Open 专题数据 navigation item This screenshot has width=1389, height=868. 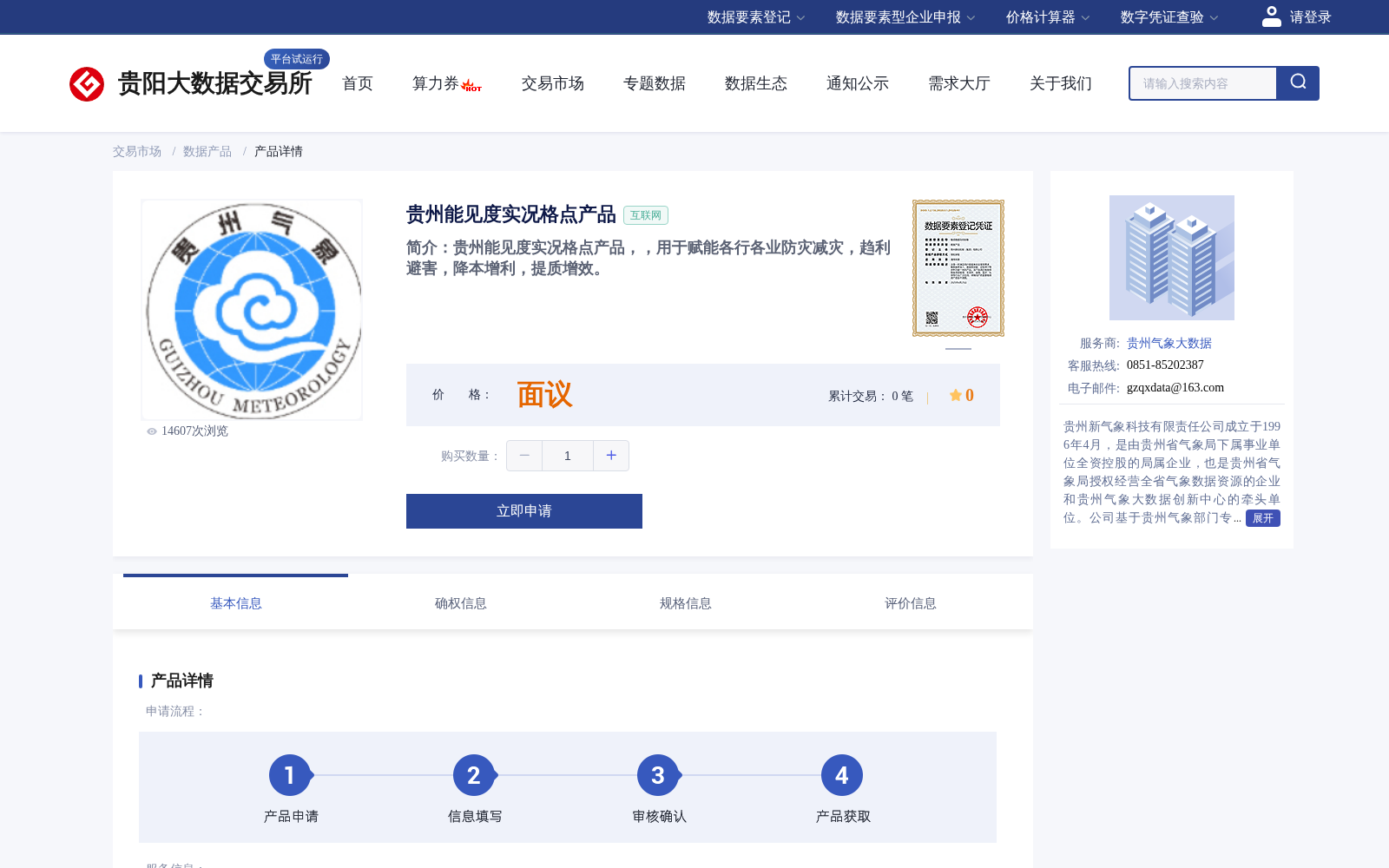pyautogui.click(x=655, y=83)
